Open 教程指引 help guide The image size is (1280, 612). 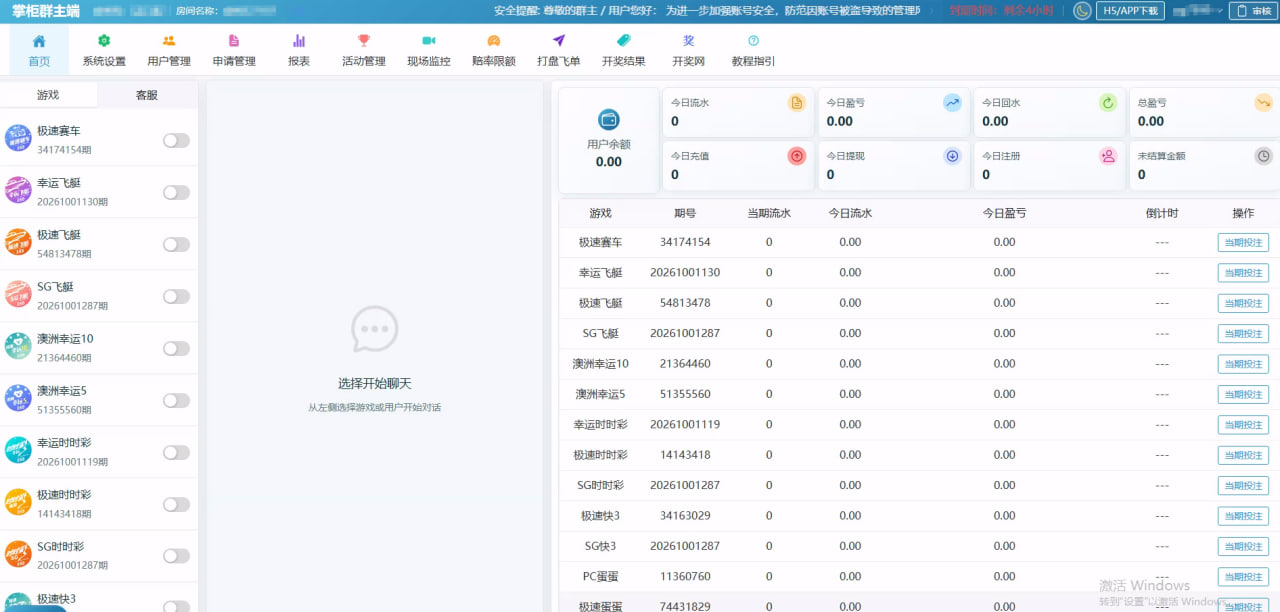click(754, 50)
